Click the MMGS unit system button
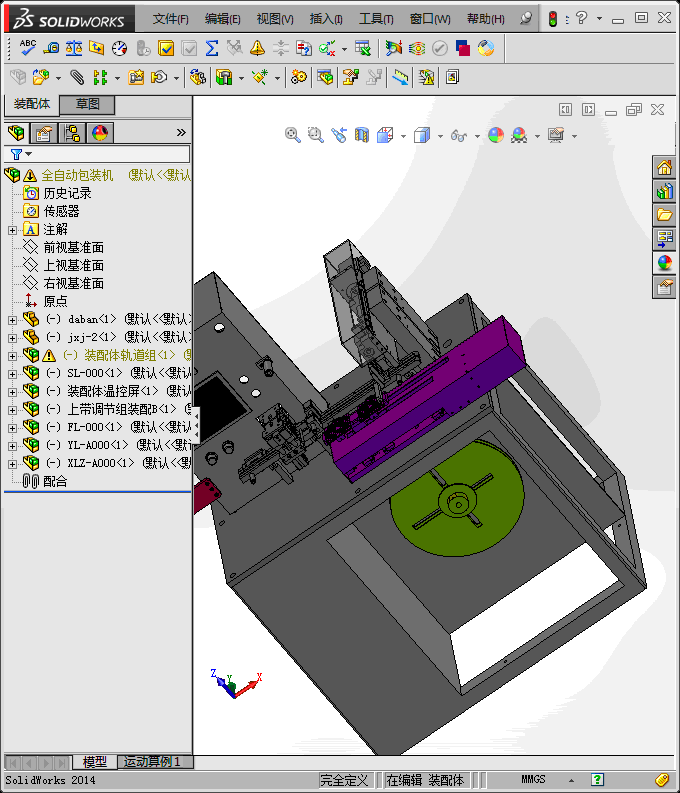 pyautogui.click(x=533, y=779)
